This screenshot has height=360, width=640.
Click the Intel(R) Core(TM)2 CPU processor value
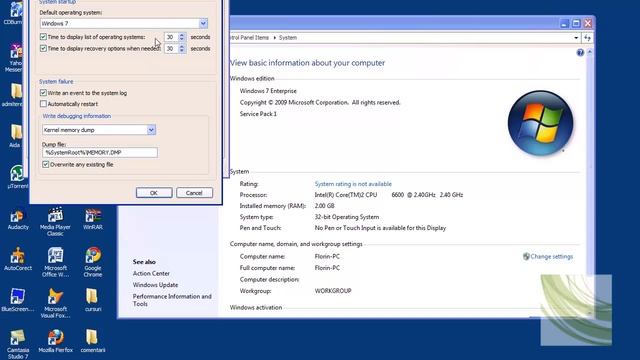point(389,195)
